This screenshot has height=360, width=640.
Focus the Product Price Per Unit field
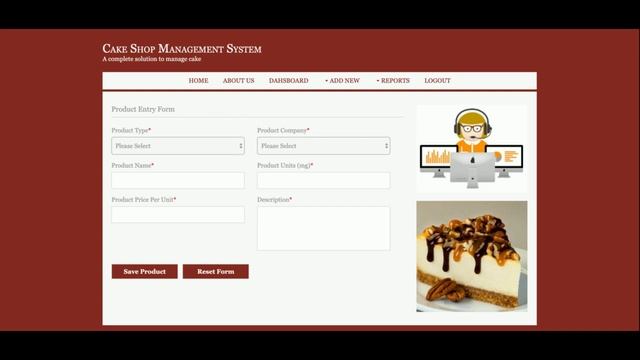click(178, 215)
